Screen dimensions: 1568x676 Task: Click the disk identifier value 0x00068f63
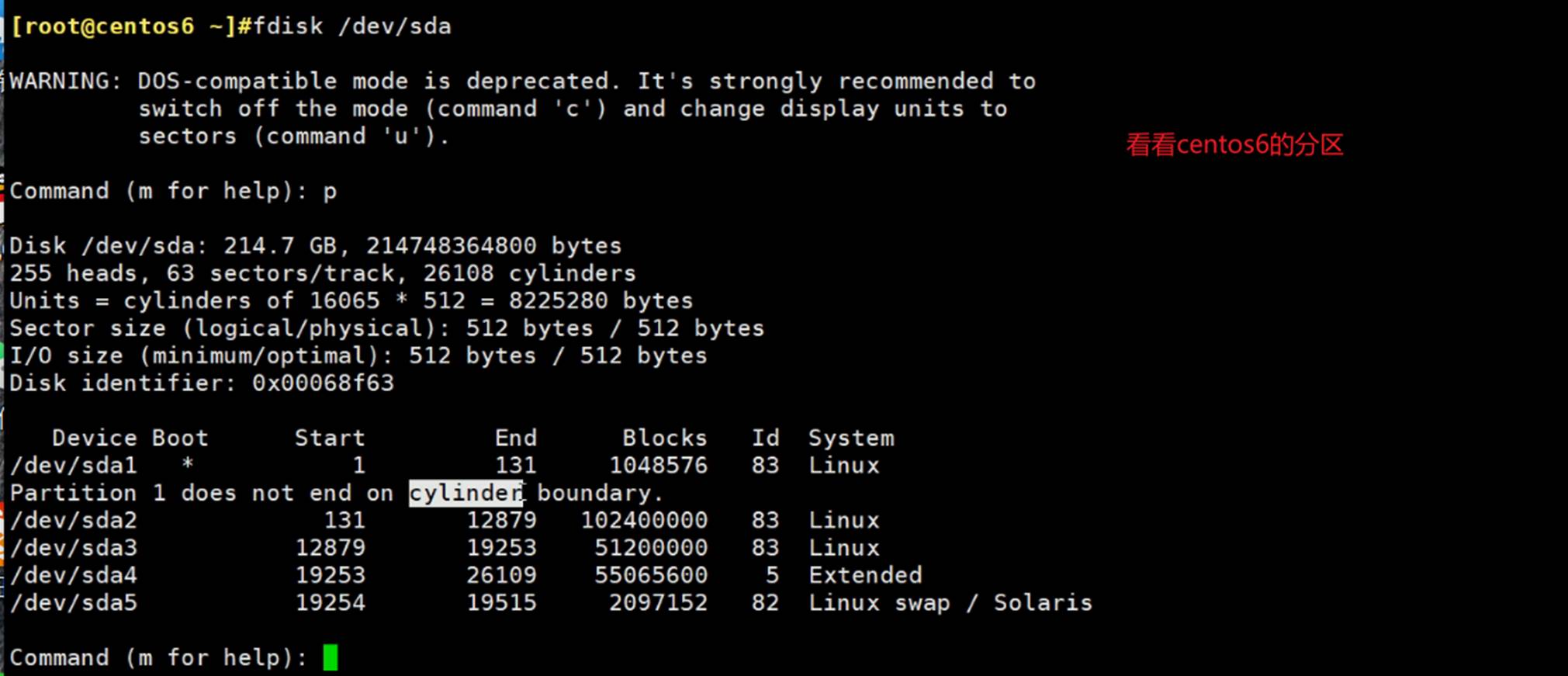tap(323, 383)
